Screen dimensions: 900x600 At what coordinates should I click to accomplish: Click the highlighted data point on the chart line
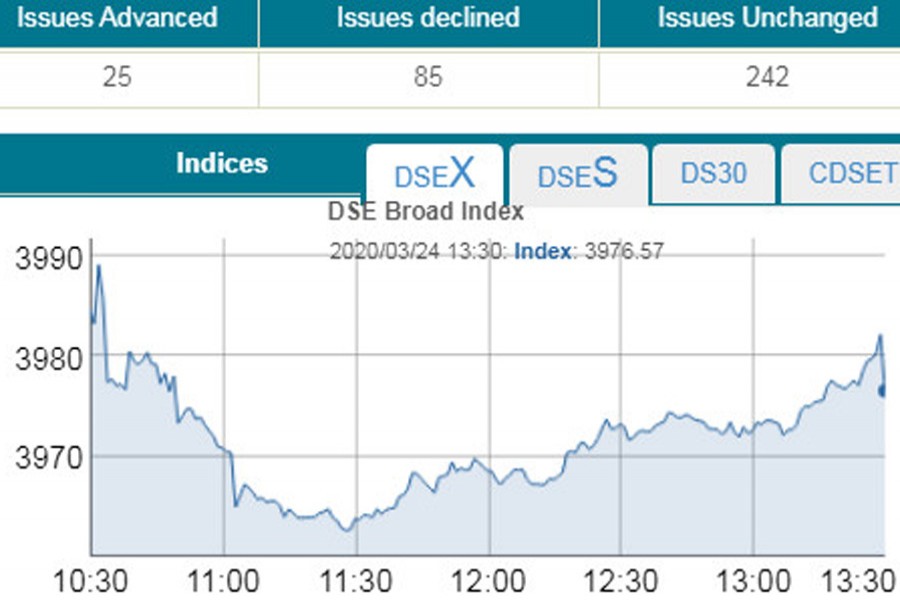click(883, 390)
